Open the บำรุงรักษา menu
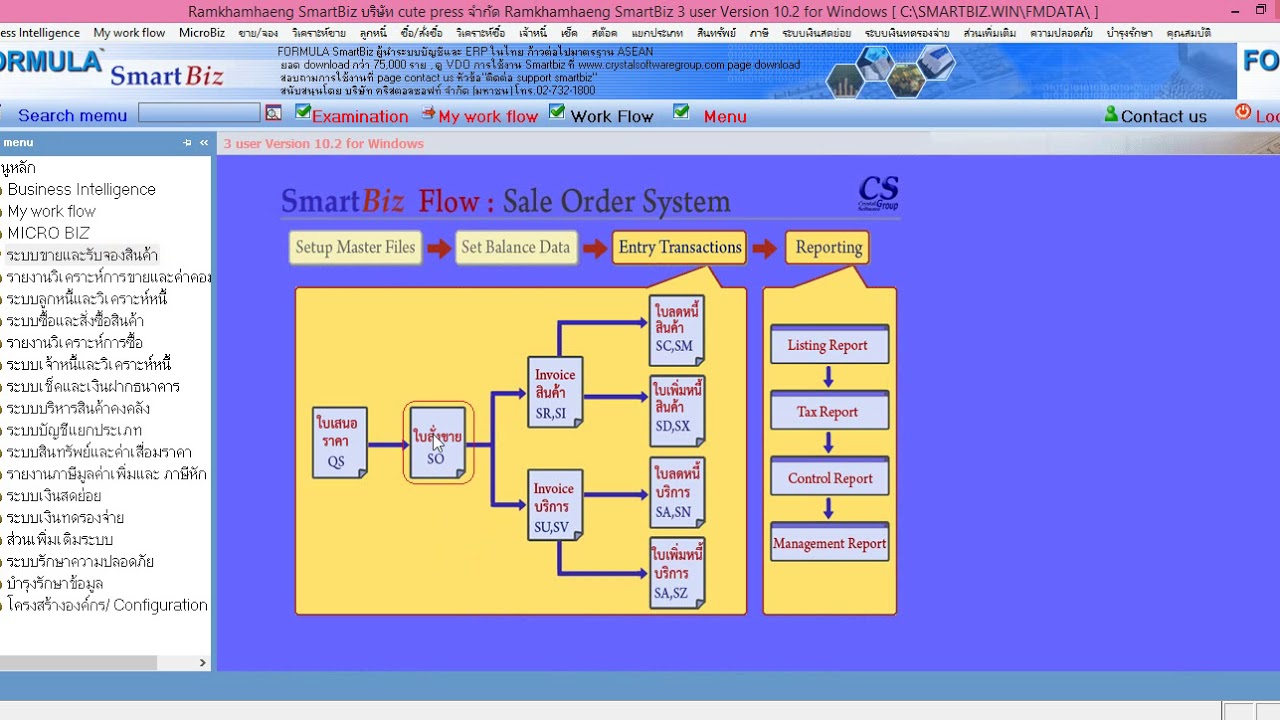This screenshot has height=720, width=1280. click(x=1129, y=33)
